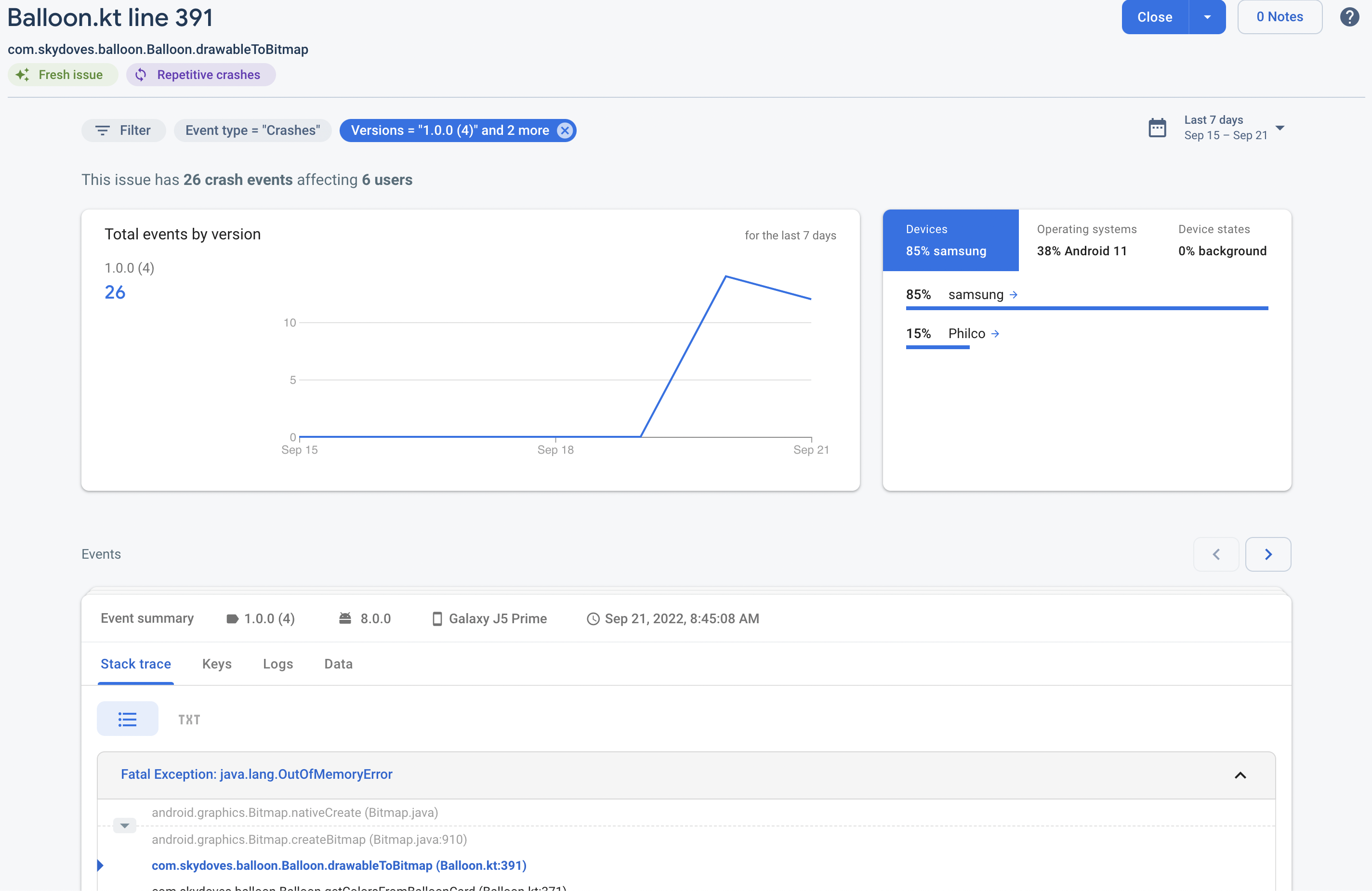1372x891 pixels.
Task: Go to next event with right chevron
Action: tap(1267, 554)
